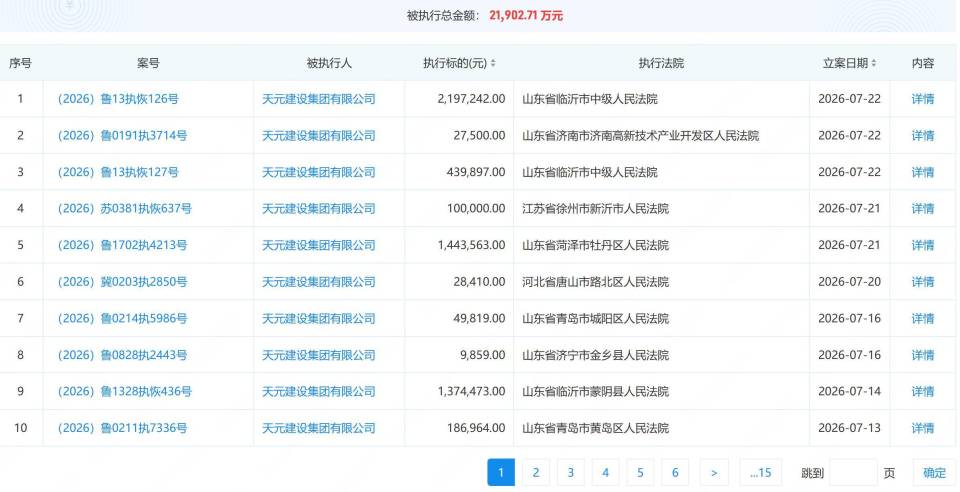Viewport: 960px width, 492px height.
Task: Click 天元建设集团有限公司 in row 7
Action: (x=318, y=318)
